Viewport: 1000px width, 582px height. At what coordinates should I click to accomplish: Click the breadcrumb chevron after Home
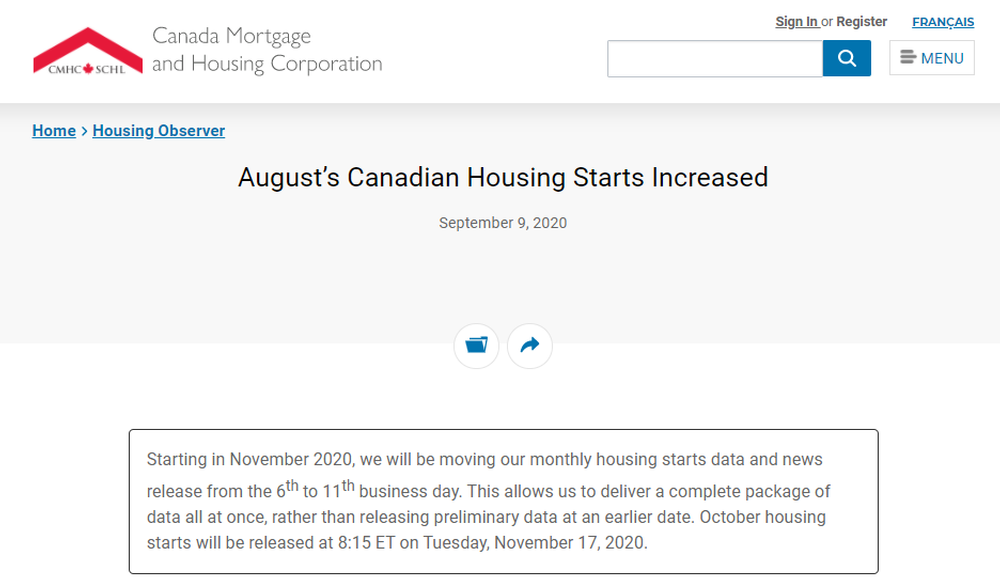coord(84,131)
